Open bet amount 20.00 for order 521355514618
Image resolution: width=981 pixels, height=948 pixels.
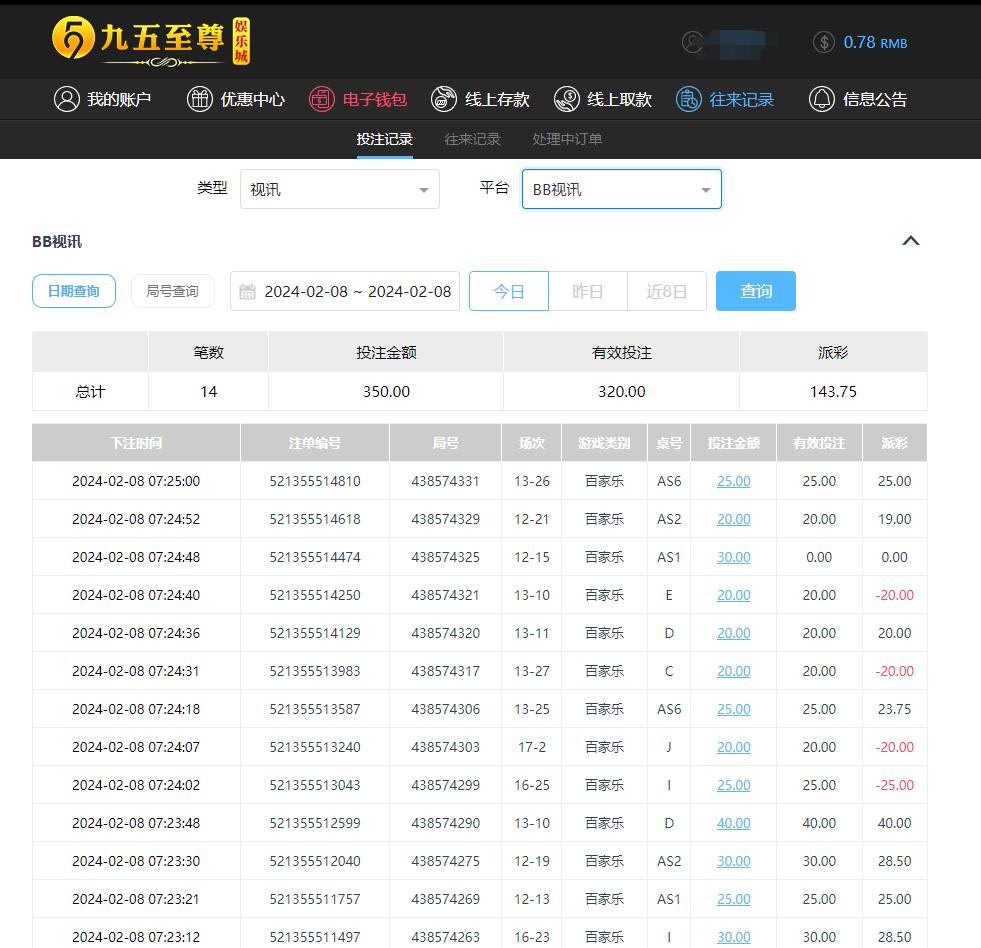click(733, 519)
